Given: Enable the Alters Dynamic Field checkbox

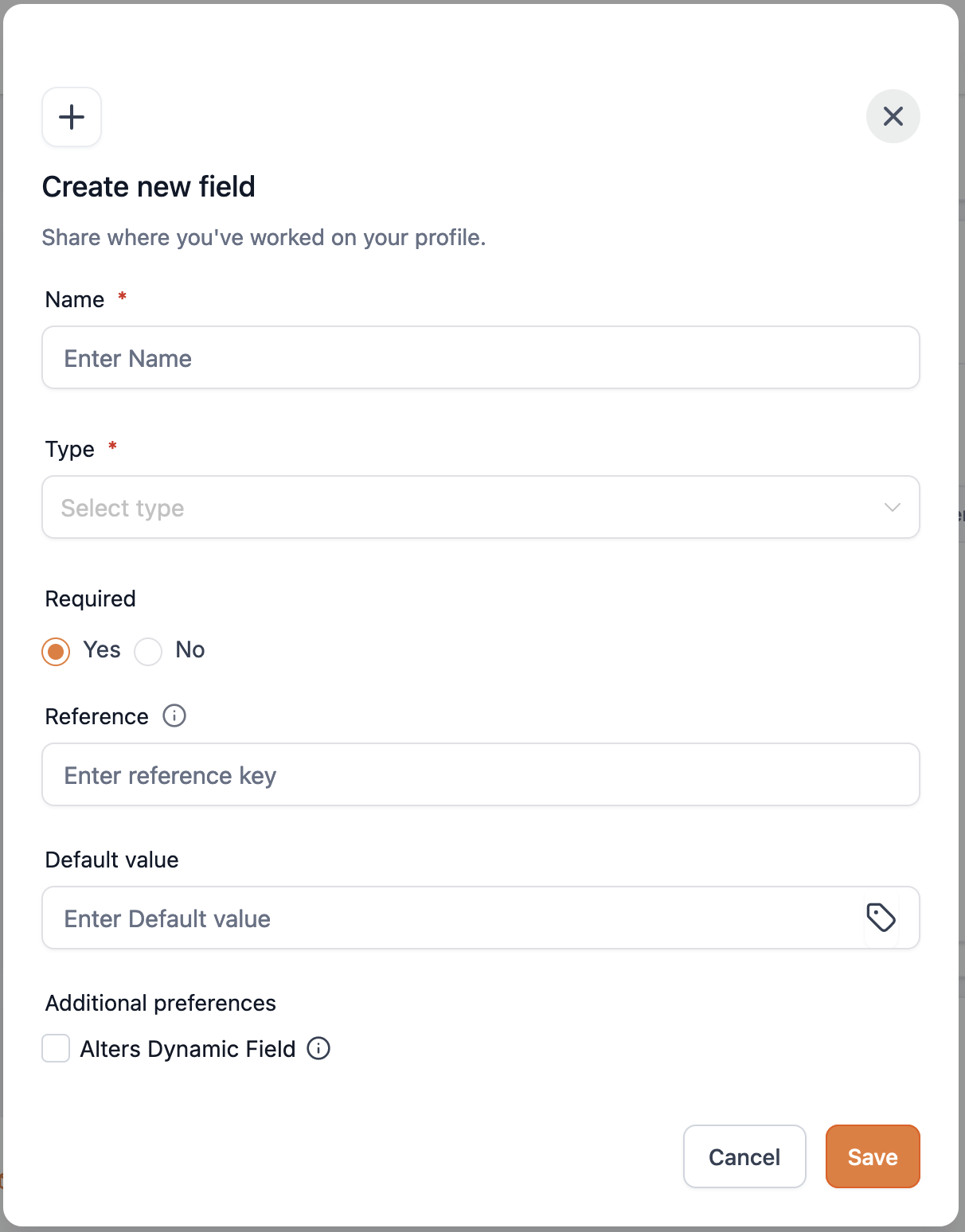Looking at the screenshot, I should pyautogui.click(x=56, y=1048).
